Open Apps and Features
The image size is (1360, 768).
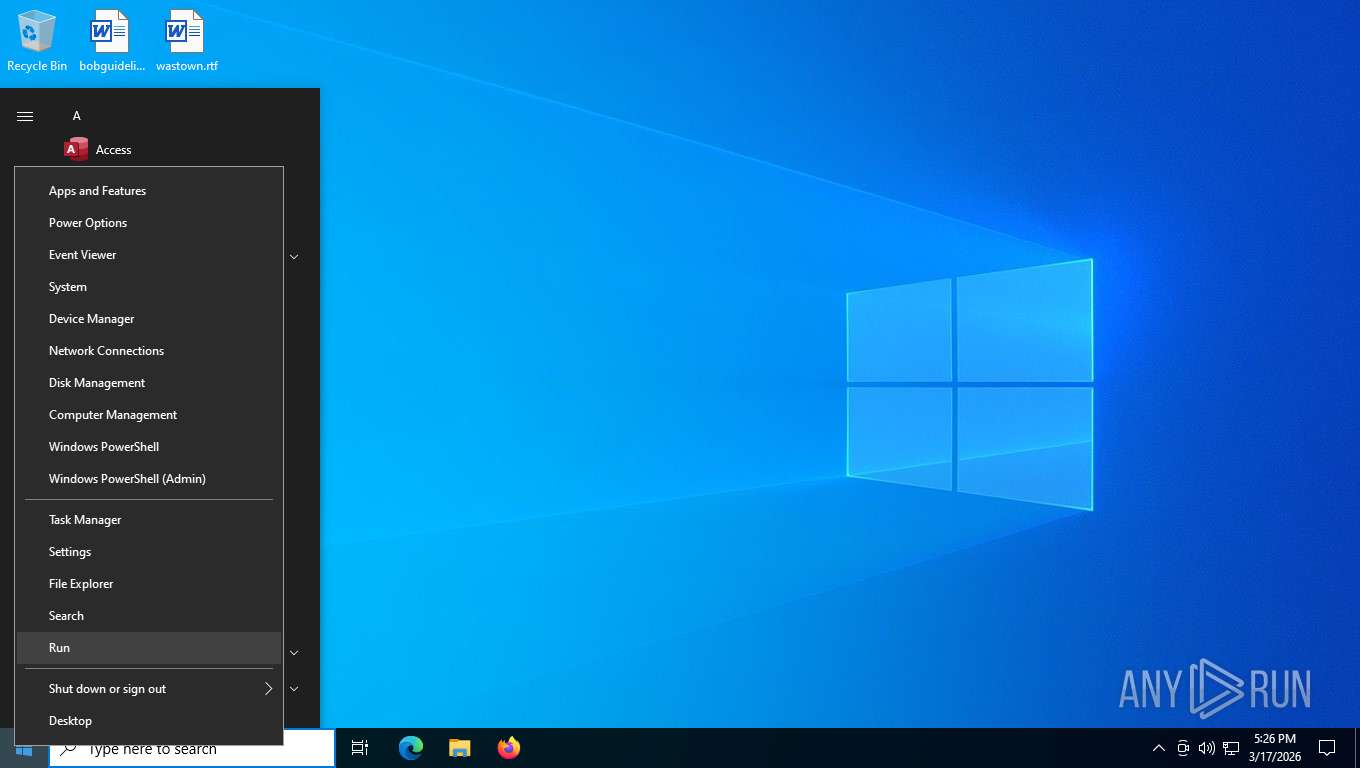(x=149, y=191)
